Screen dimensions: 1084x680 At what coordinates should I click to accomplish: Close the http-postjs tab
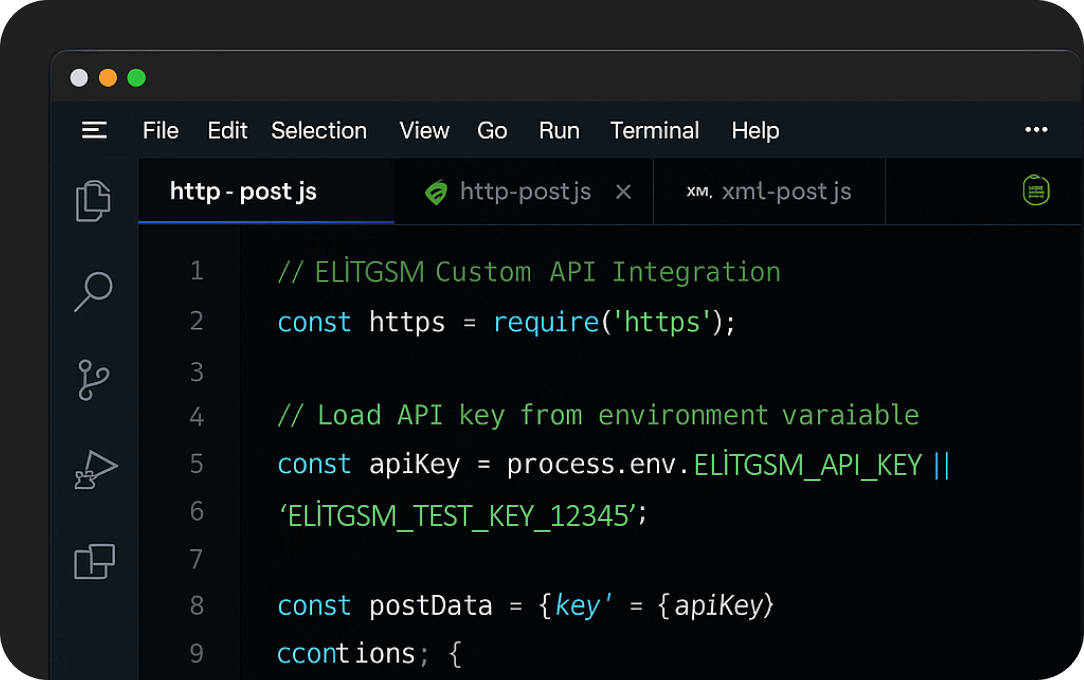(623, 191)
